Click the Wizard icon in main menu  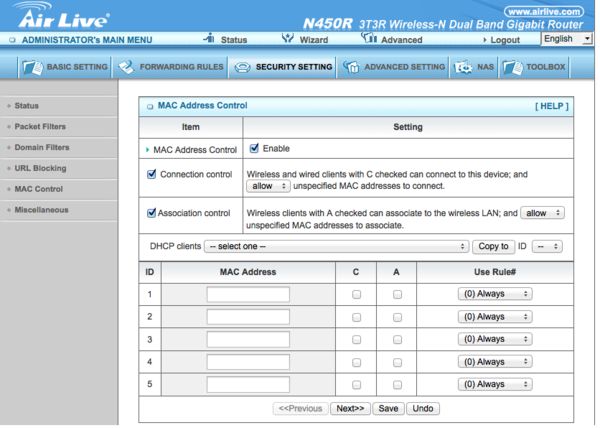point(288,38)
